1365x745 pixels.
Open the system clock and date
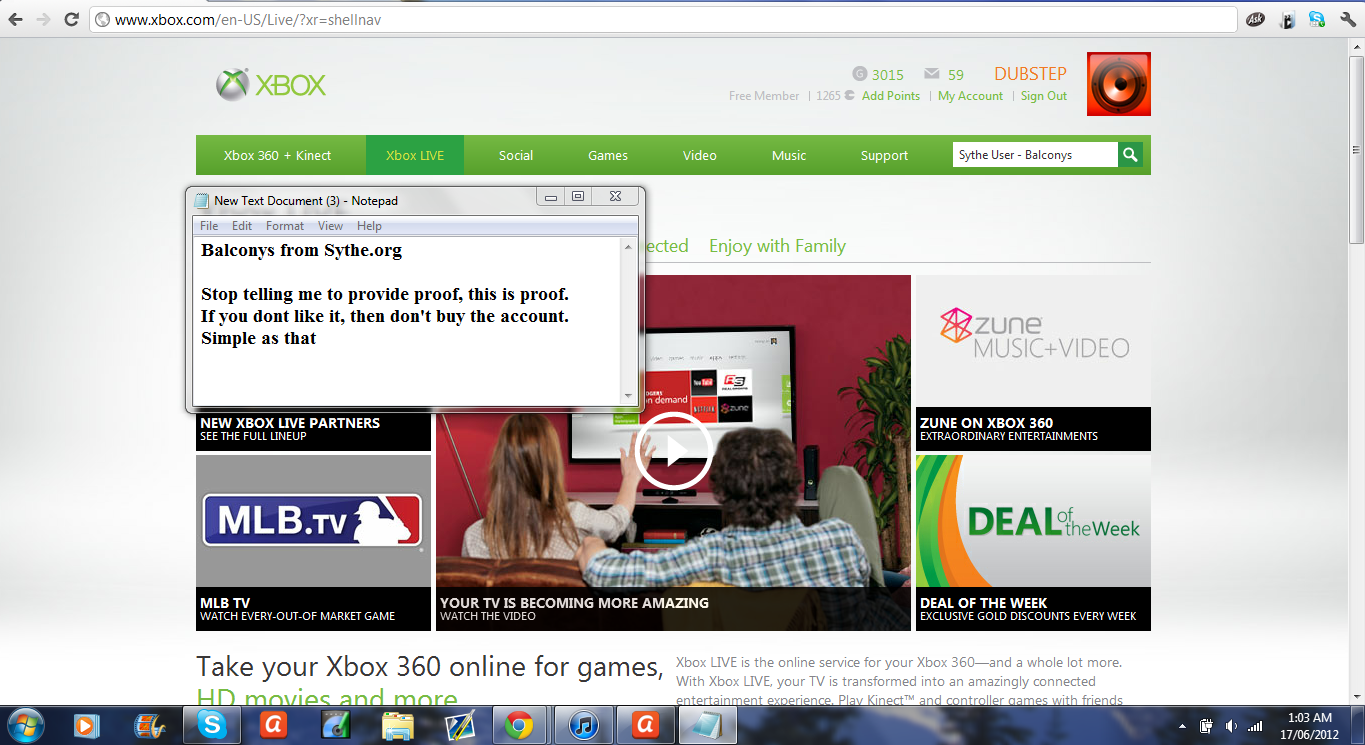pos(1309,725)
